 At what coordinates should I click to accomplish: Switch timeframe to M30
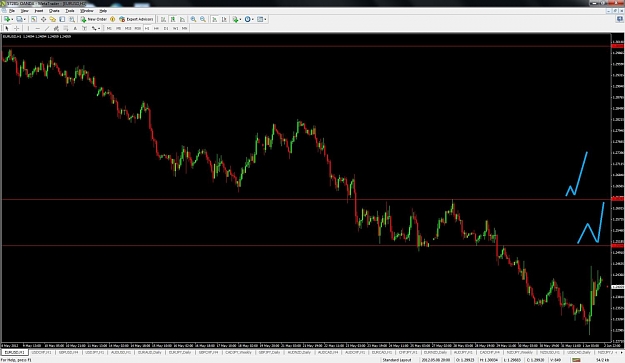coord(138,28)
